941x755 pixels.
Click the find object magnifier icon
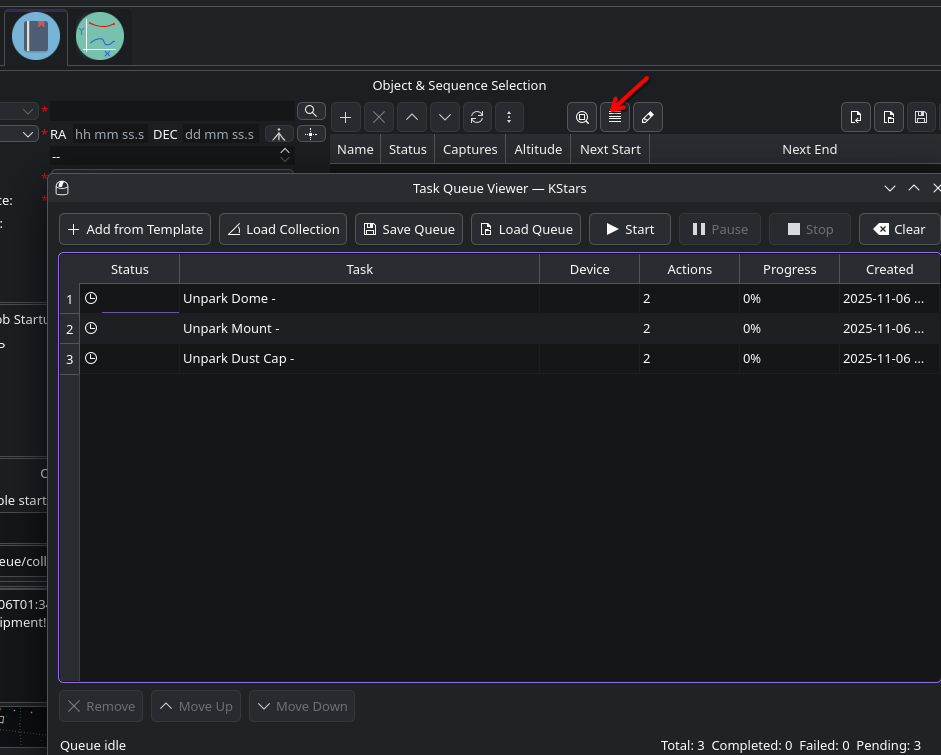click(312, 110)
